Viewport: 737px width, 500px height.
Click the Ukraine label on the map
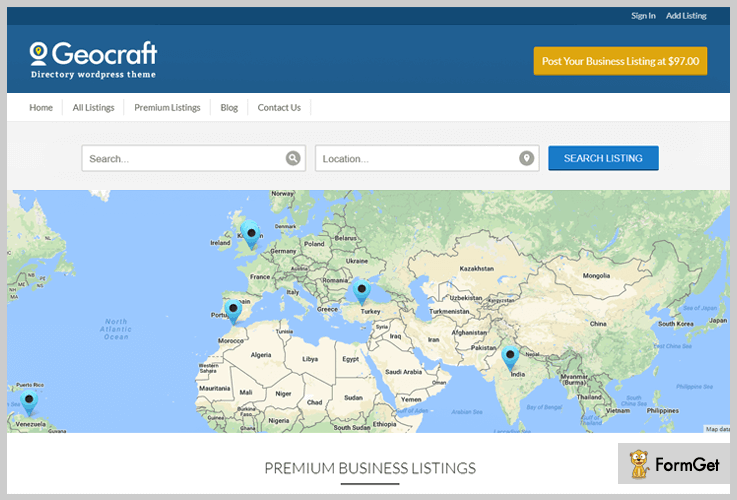tap(357, 261)
